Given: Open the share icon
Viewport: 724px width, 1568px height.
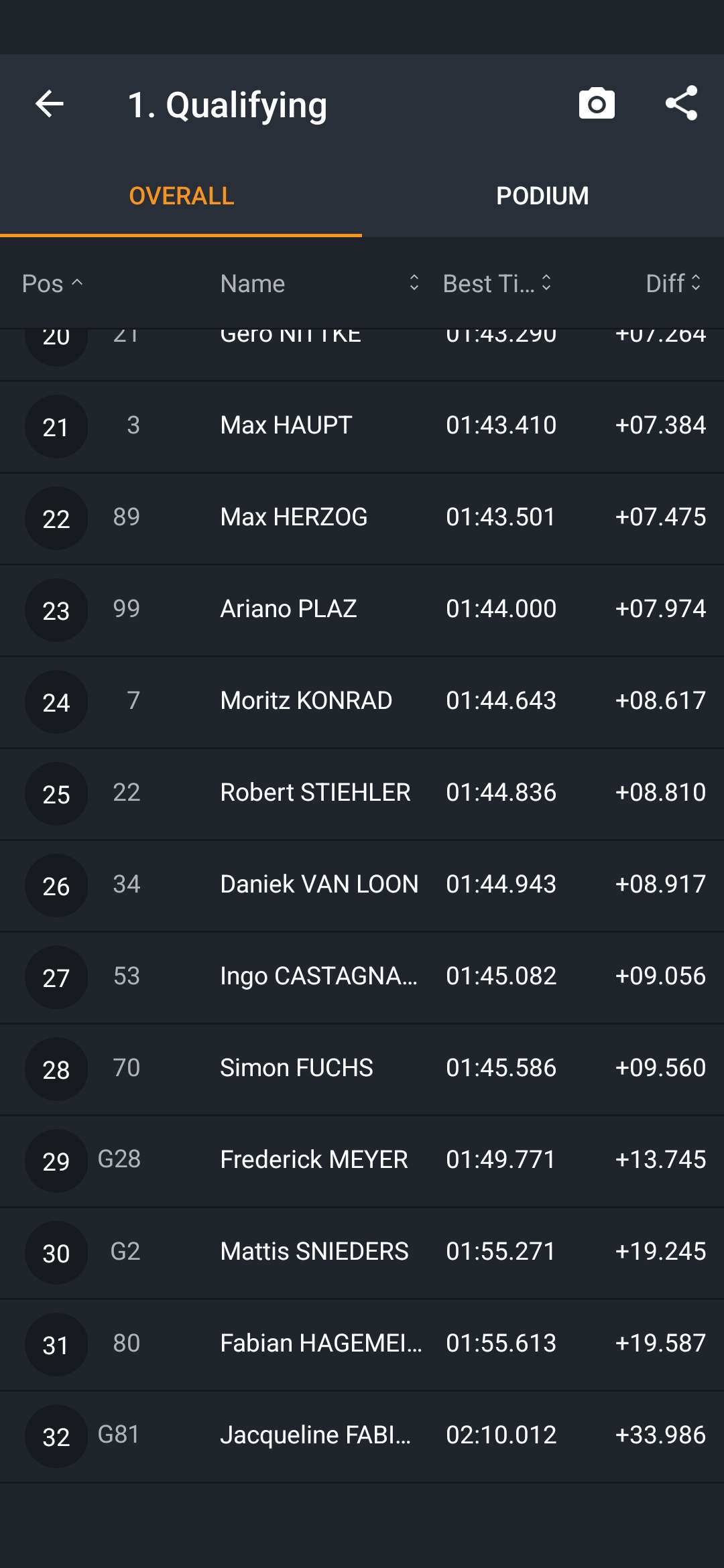Looking at the screenshot, I should click(x=682, y=103).
